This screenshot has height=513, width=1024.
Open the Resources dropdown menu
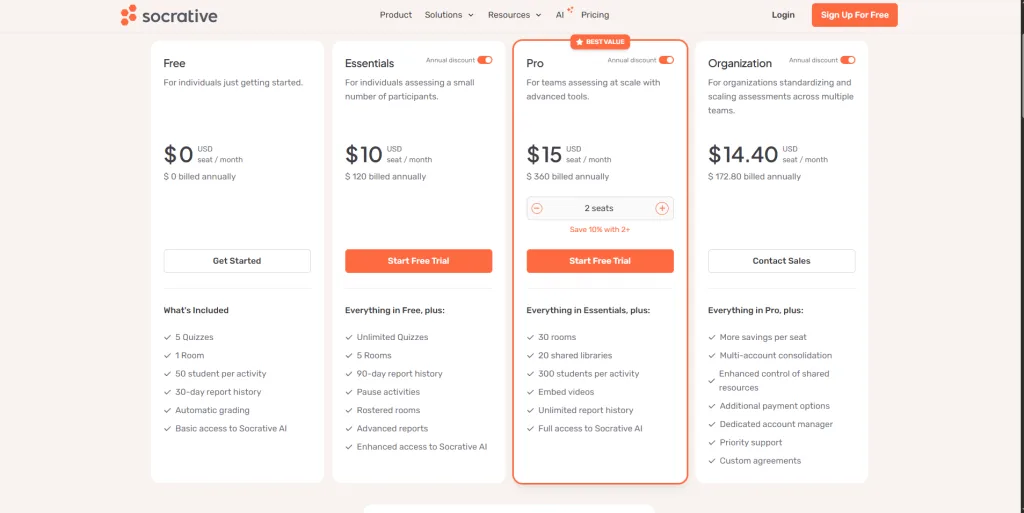pos(514,15)
